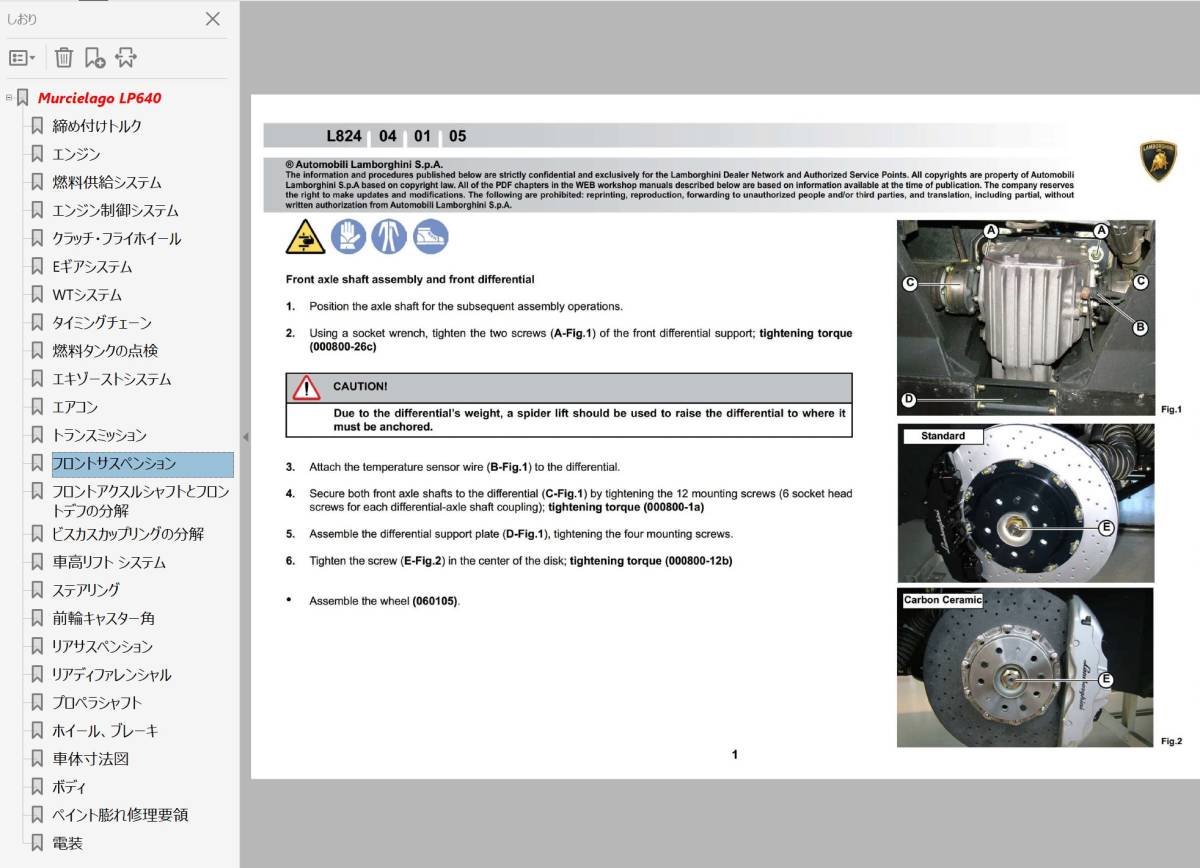Image resolution: width=1200 pixels, height=868 pixels.
Task: Collapse the Murcielago LP640 bookmark tree
Action: 9,98
